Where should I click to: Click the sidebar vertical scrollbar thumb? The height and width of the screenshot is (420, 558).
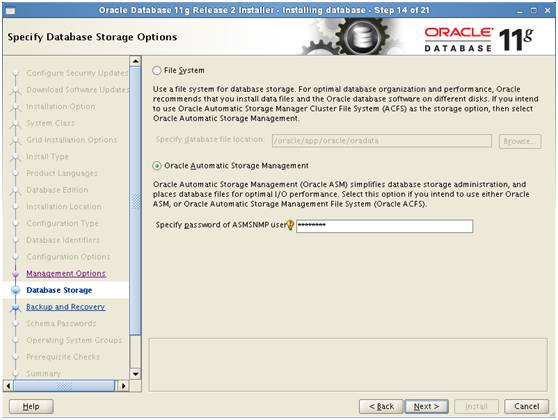136,200
